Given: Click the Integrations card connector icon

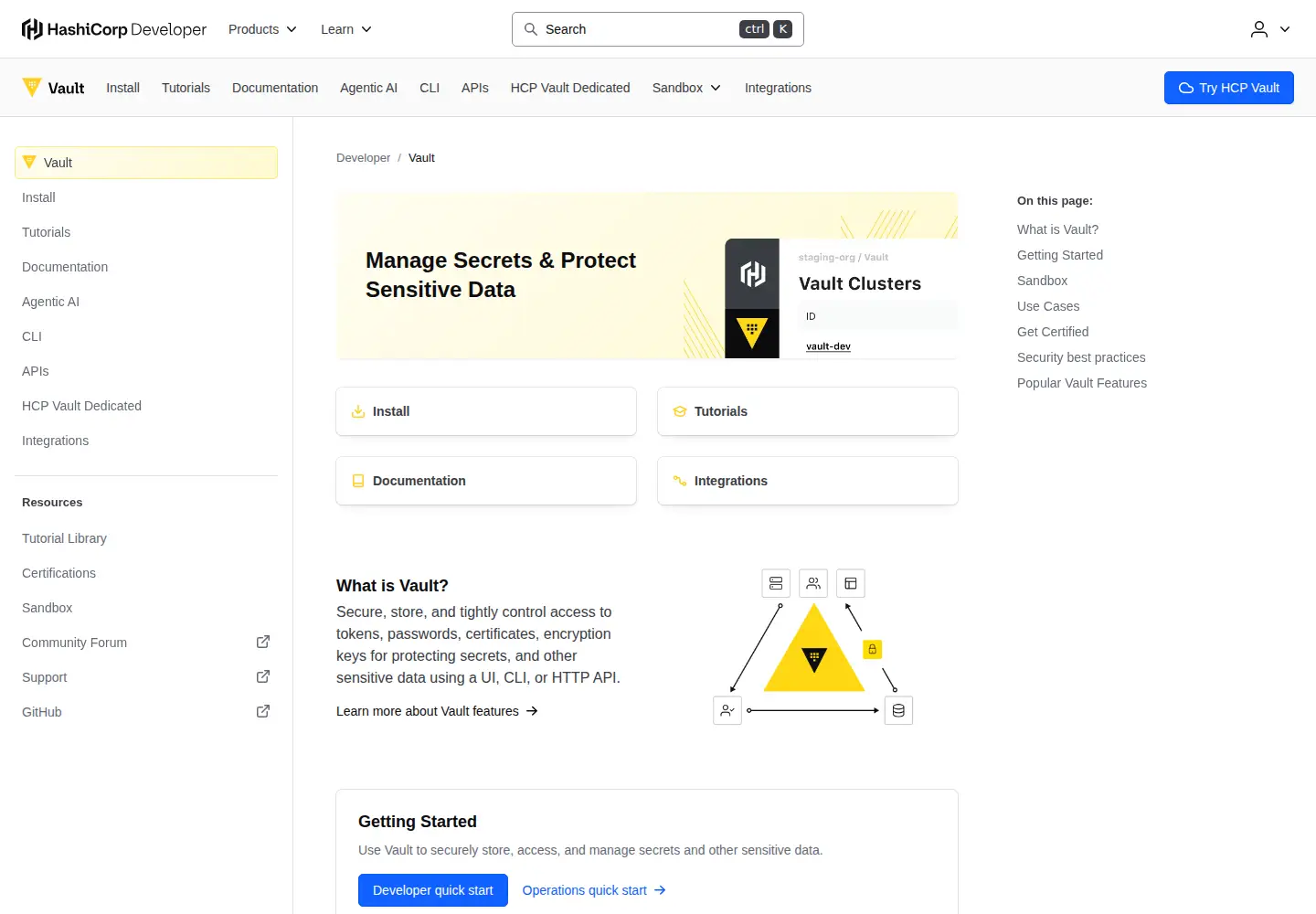Looking at the screenshot, I should [x=680, y=481].
